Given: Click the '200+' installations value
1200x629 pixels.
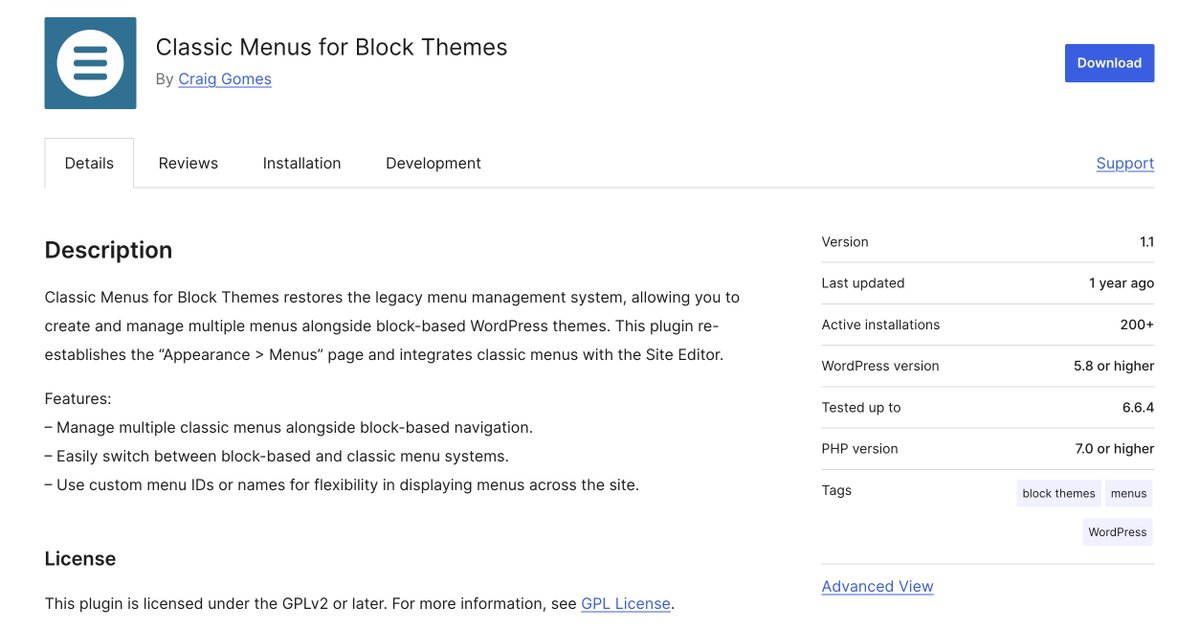Looking at the screenshot, I should [1137, 325].
